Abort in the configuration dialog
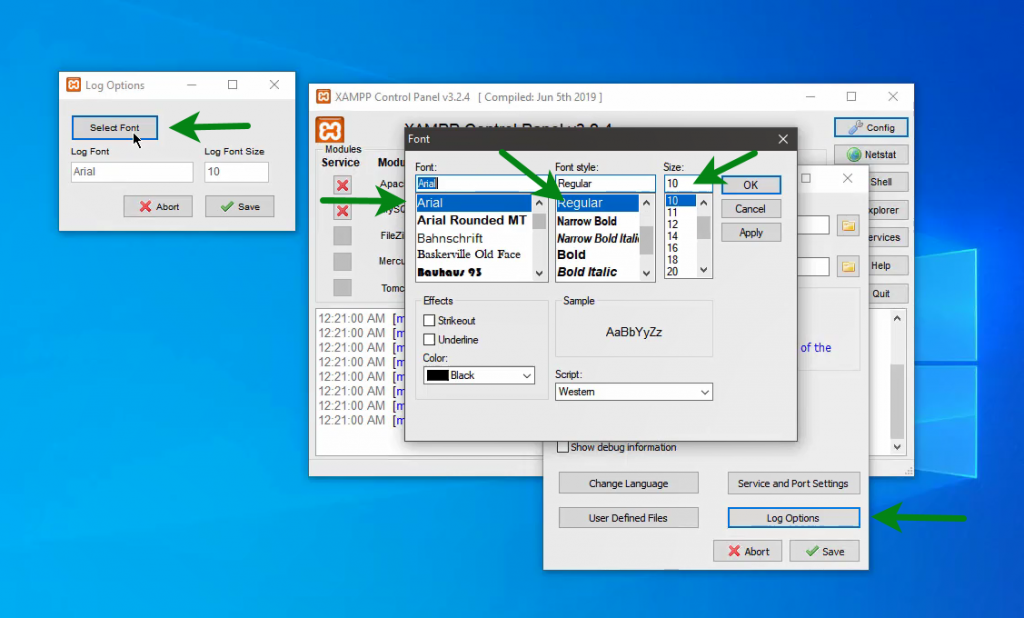 coord(748,551)
